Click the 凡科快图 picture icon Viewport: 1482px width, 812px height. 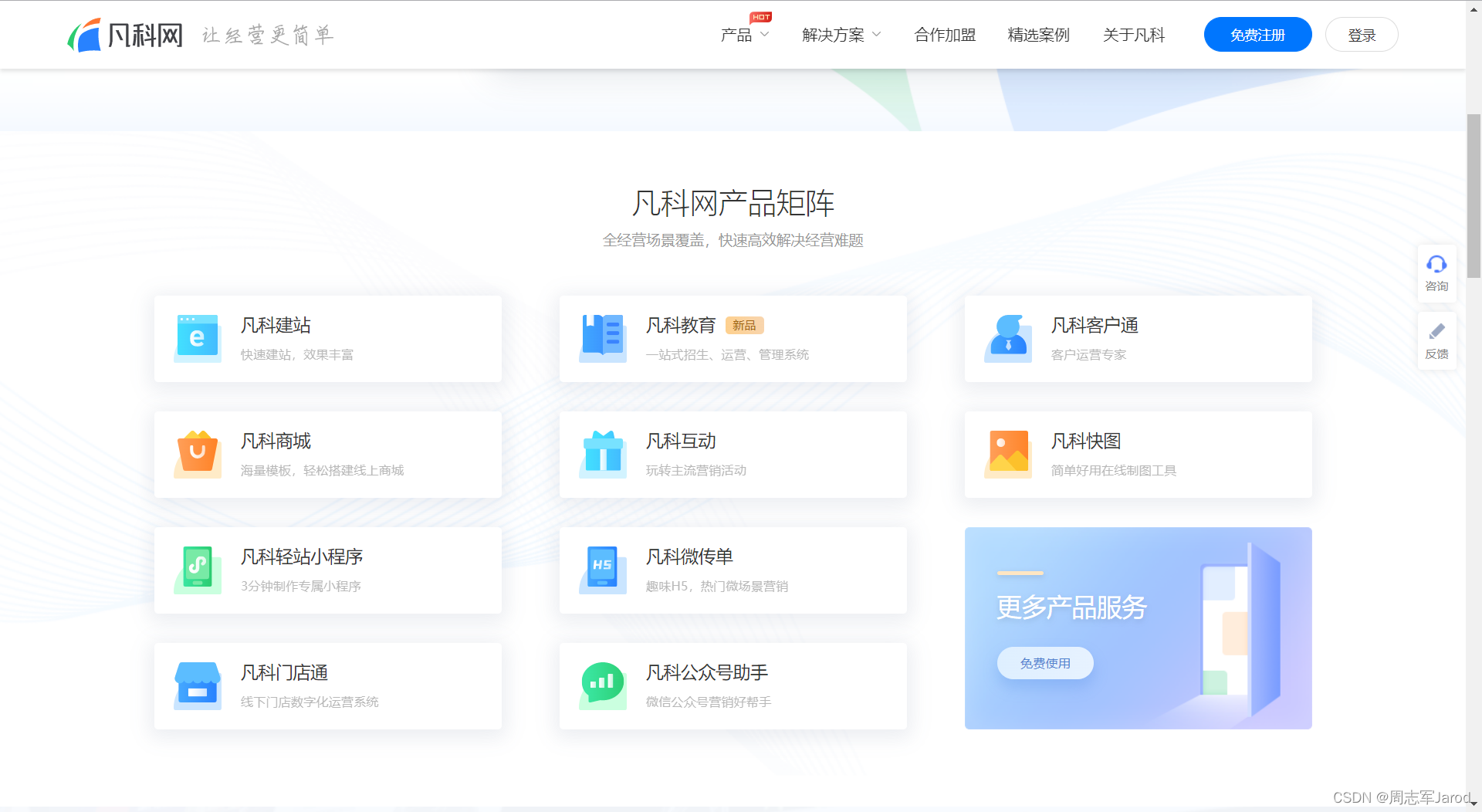1008,453
